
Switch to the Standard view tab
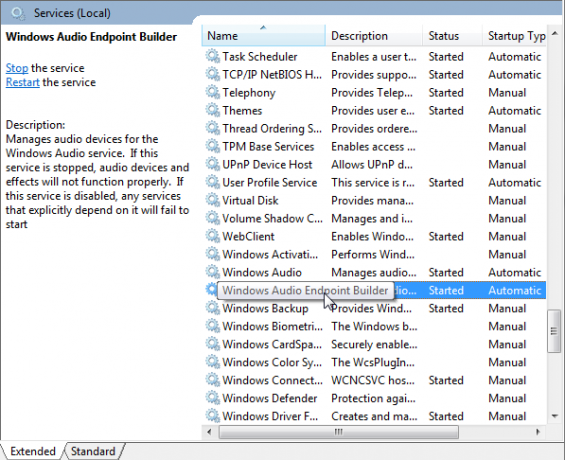(x=93, y=451)
